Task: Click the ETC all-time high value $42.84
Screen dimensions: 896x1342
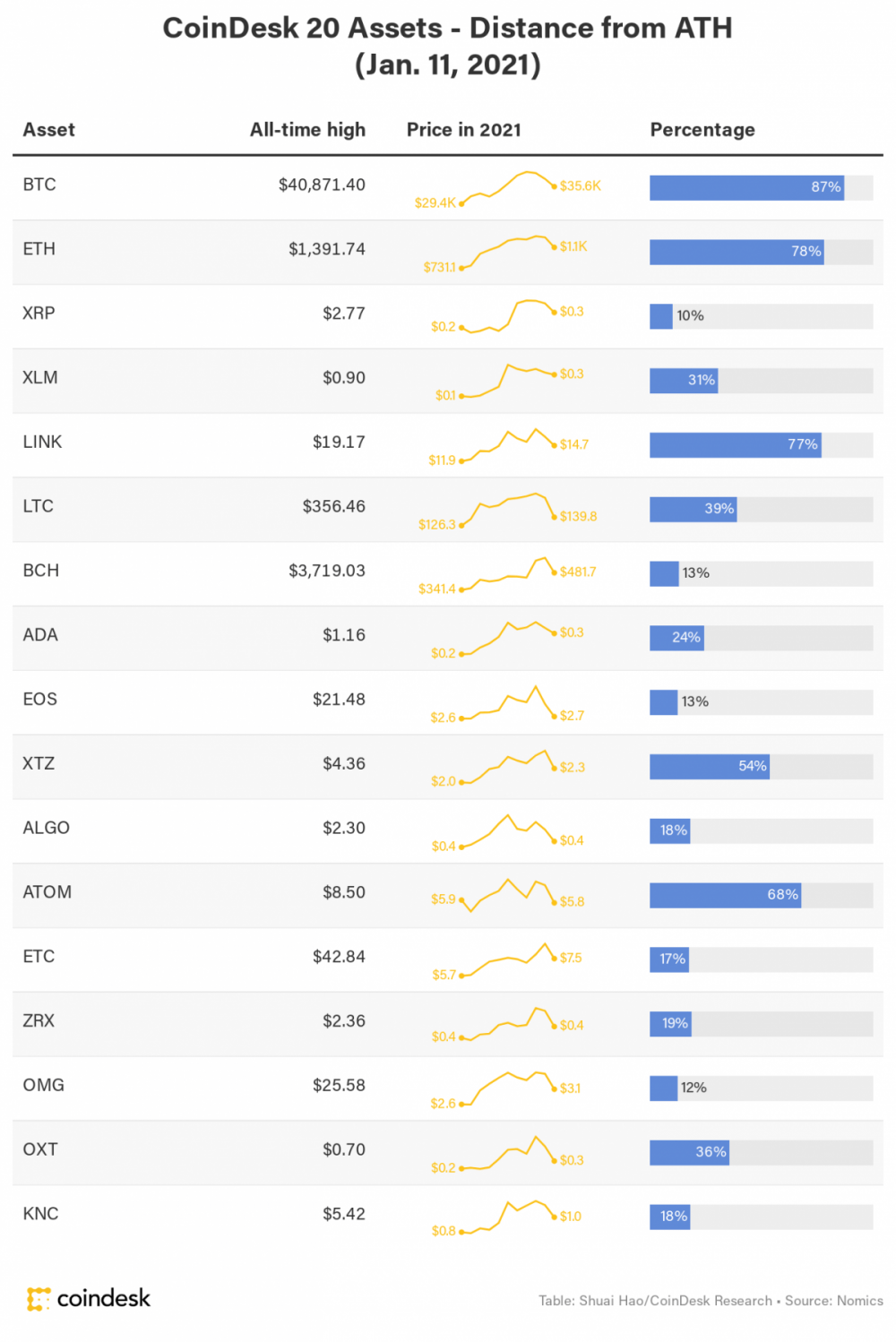Action: (x=339, y=957)
